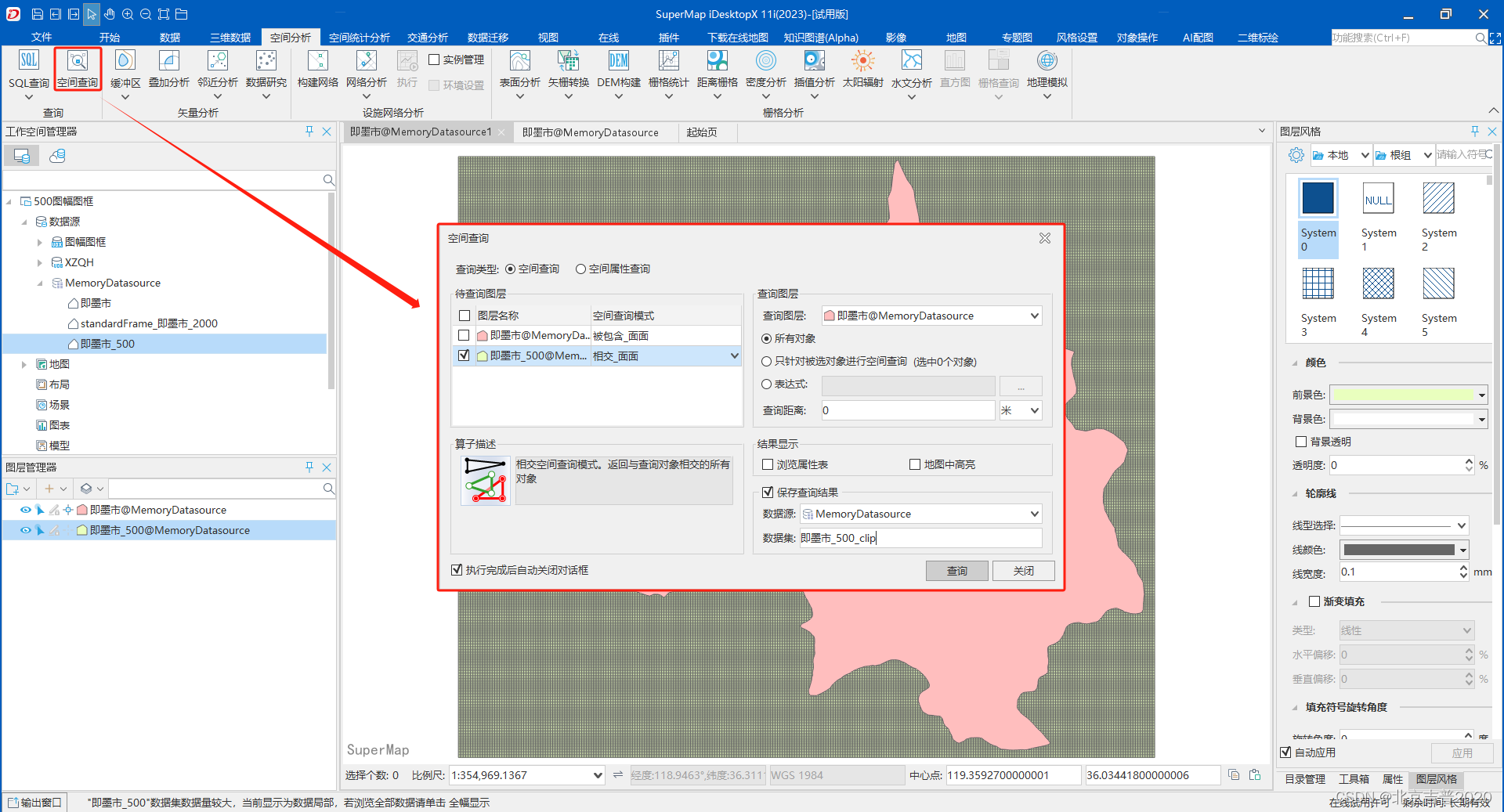Open the 相交_面面 query mode dropdown

(734, 356)
